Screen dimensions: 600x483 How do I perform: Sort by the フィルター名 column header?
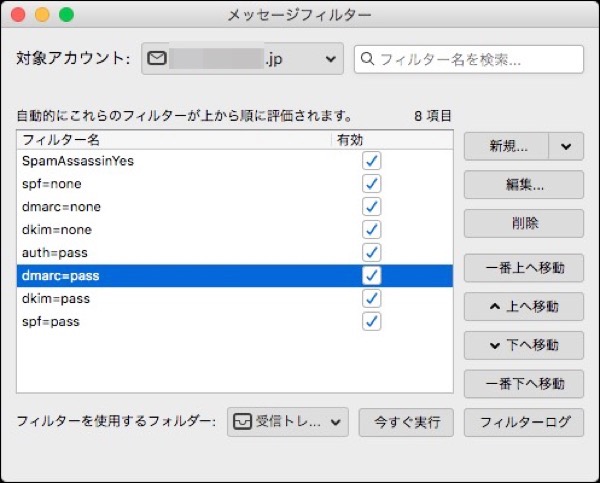(170, 140)
